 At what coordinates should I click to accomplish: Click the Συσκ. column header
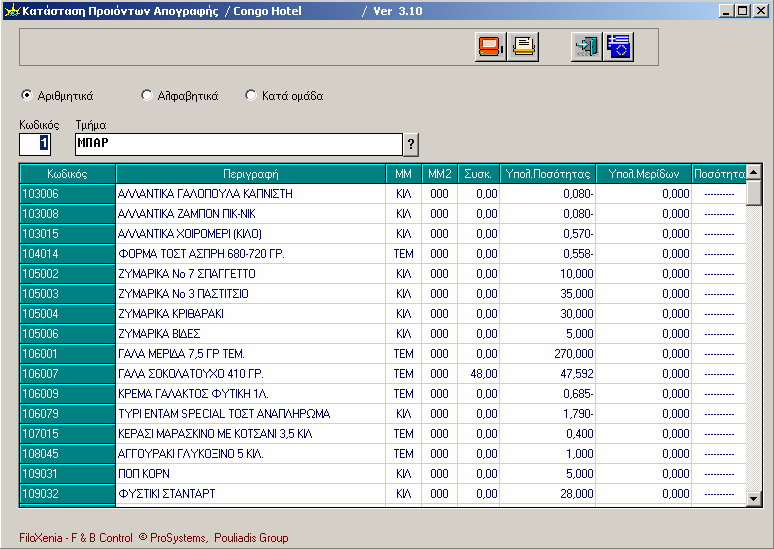pyautogui.click(x=478, y=174)
